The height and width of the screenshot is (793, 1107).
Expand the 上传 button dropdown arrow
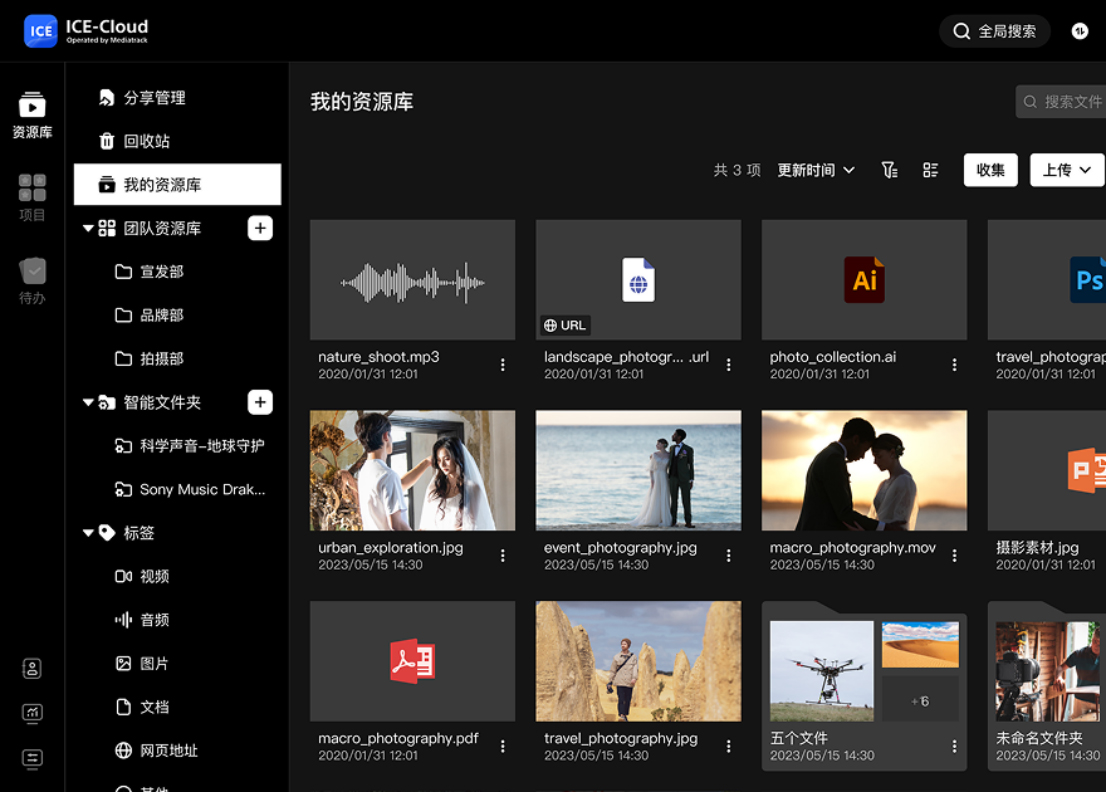[x=1087, y=170]
